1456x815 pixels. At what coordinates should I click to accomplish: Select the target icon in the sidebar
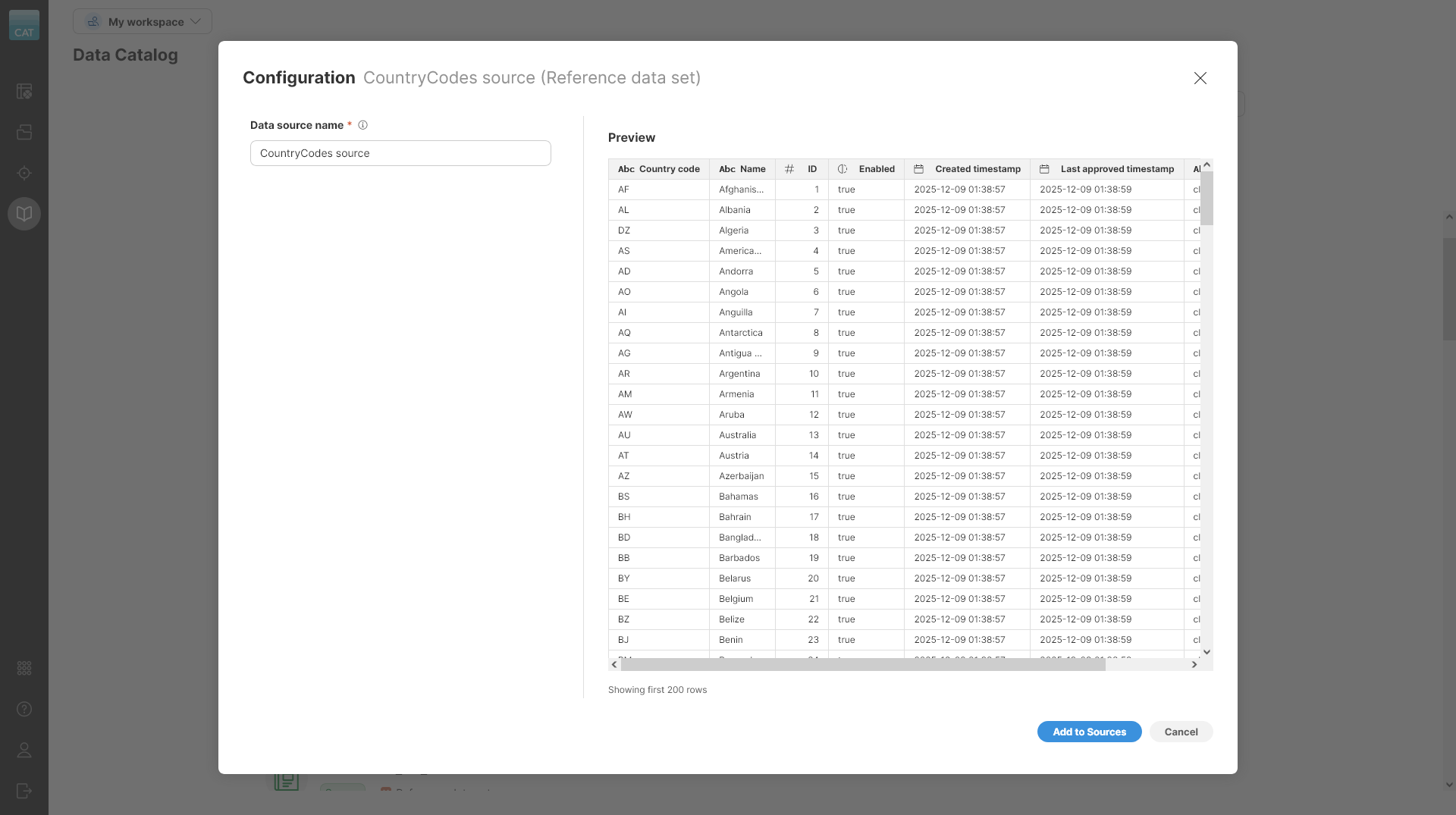click(x=25, y=173)
